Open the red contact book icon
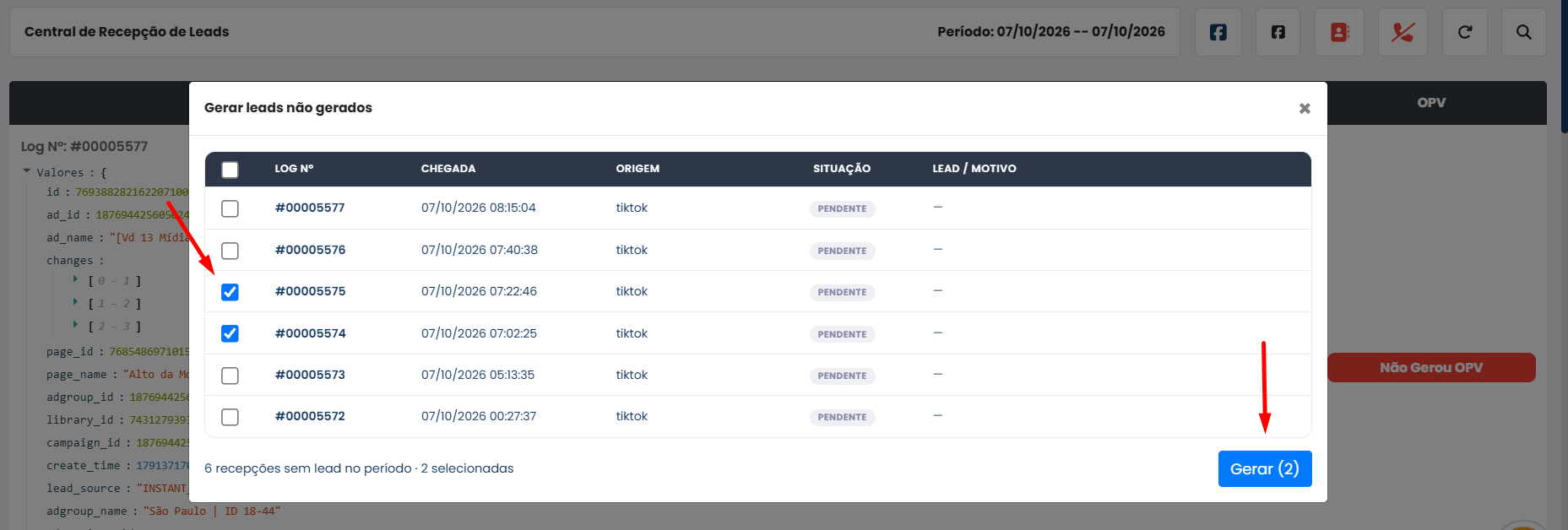 [1339, 32]
